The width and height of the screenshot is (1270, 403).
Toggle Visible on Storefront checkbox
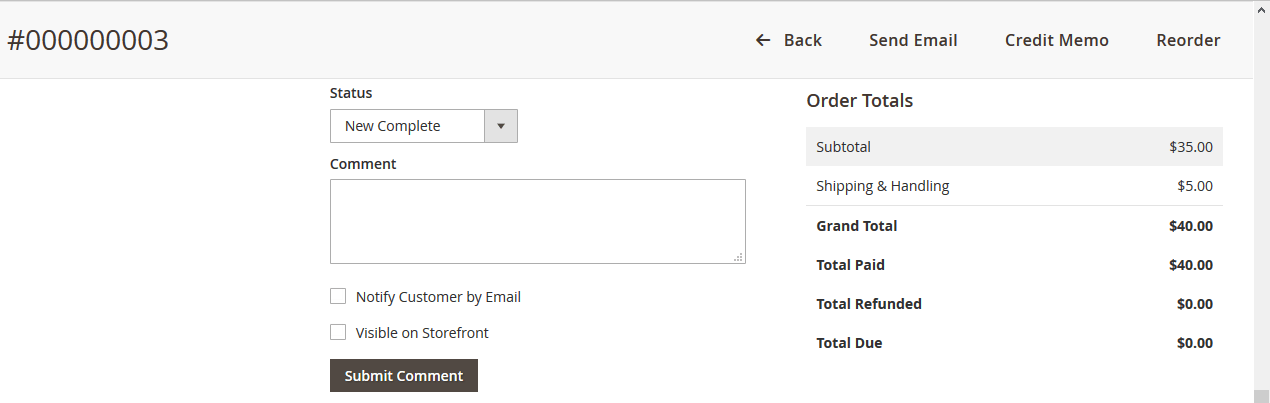click(338, 332)
